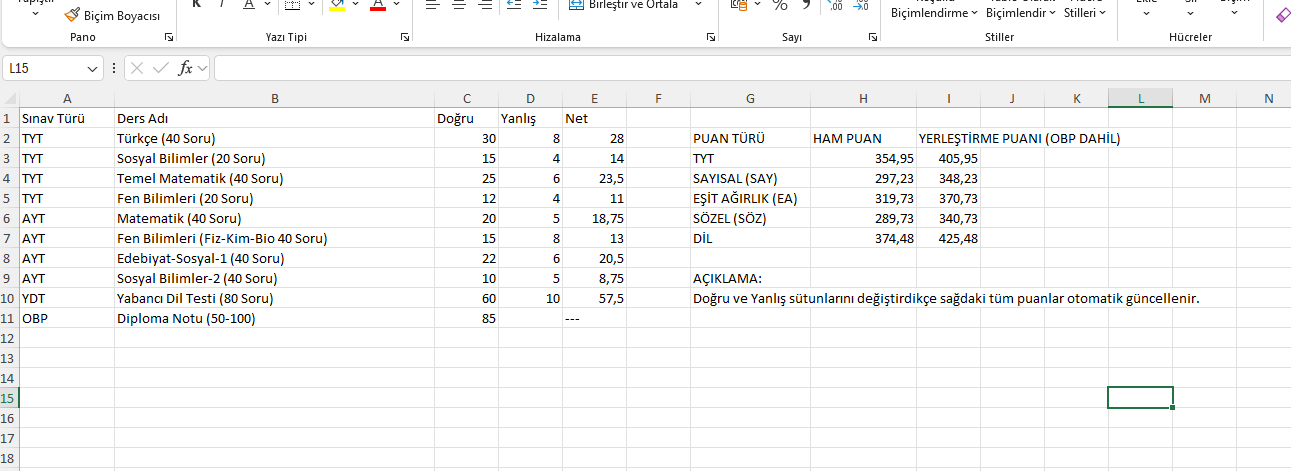Open Hücre Stilleri dropdown
1291x471 pixels.
(x=1085, y=9)
